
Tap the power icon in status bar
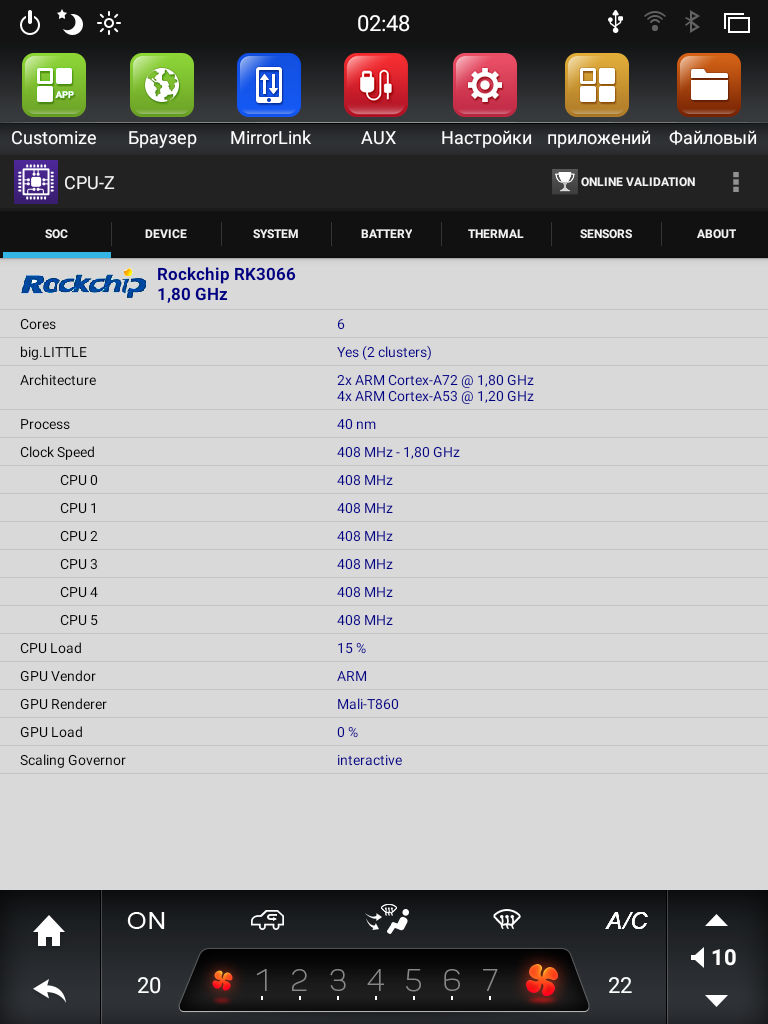[30, 24]
